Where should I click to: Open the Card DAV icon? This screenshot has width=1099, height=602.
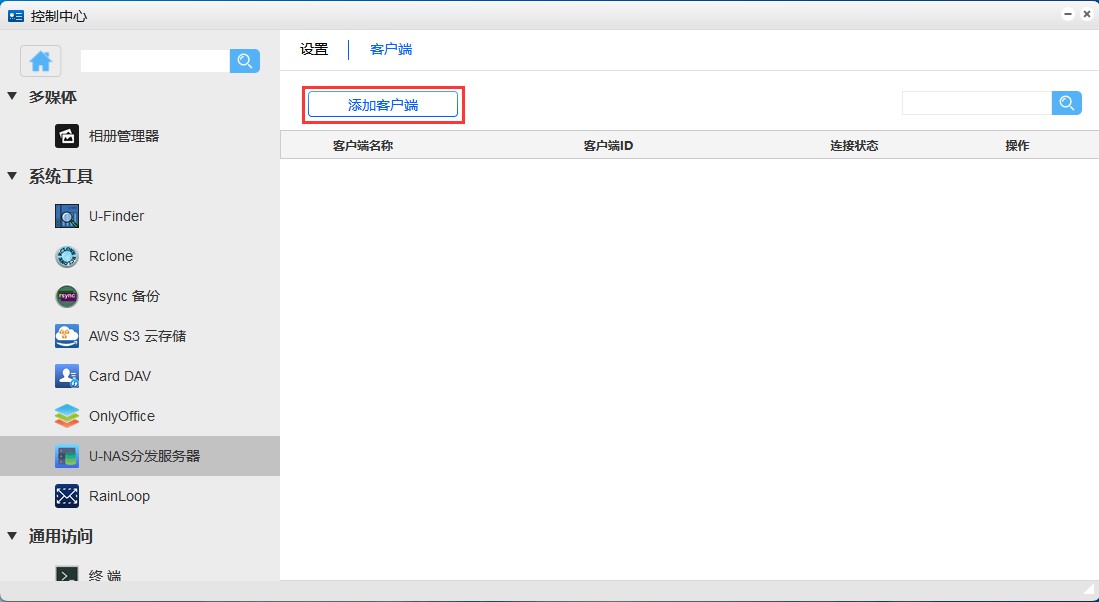[x=67, y=376]
